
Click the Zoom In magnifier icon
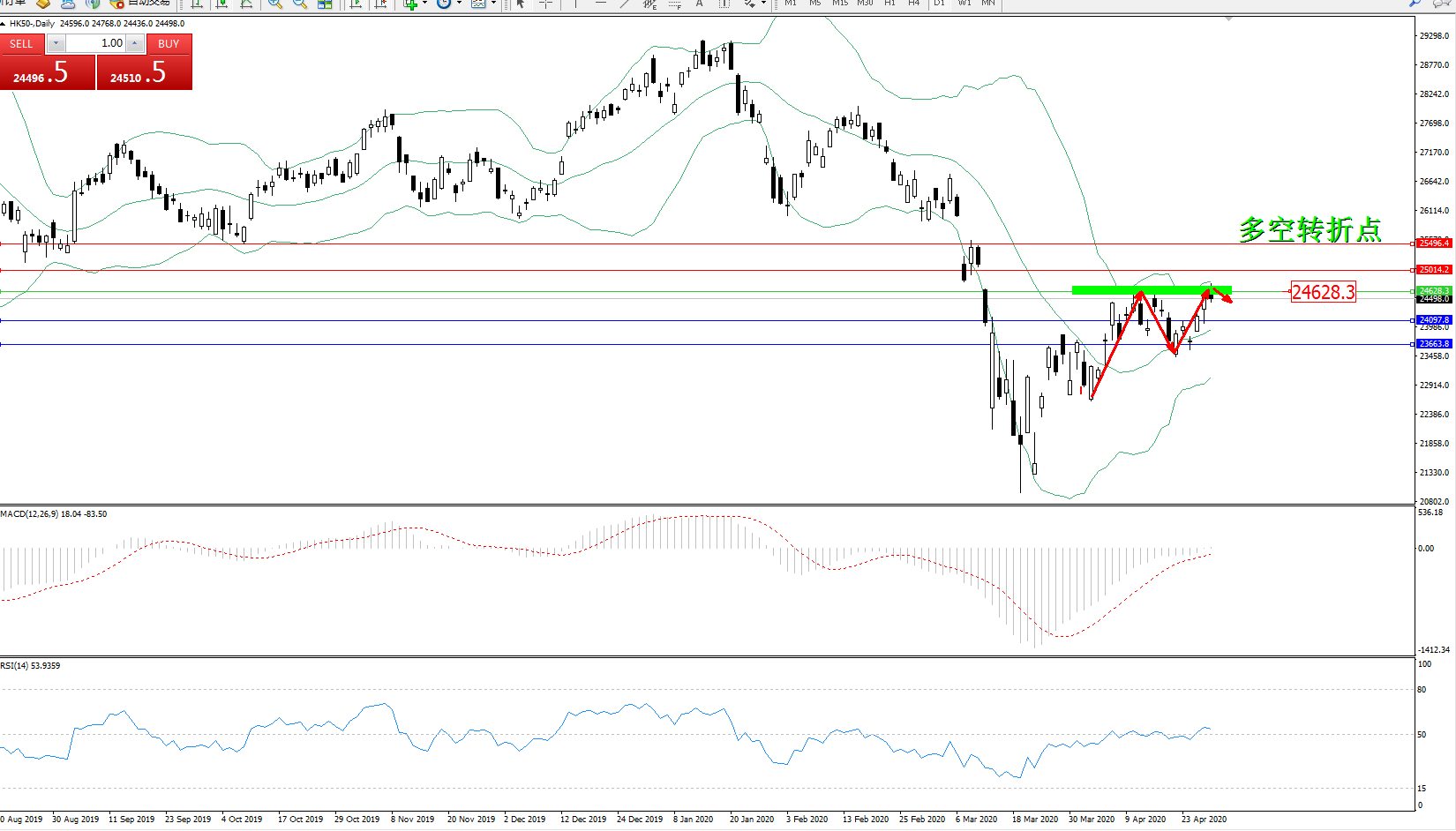[x=275, y=4]
